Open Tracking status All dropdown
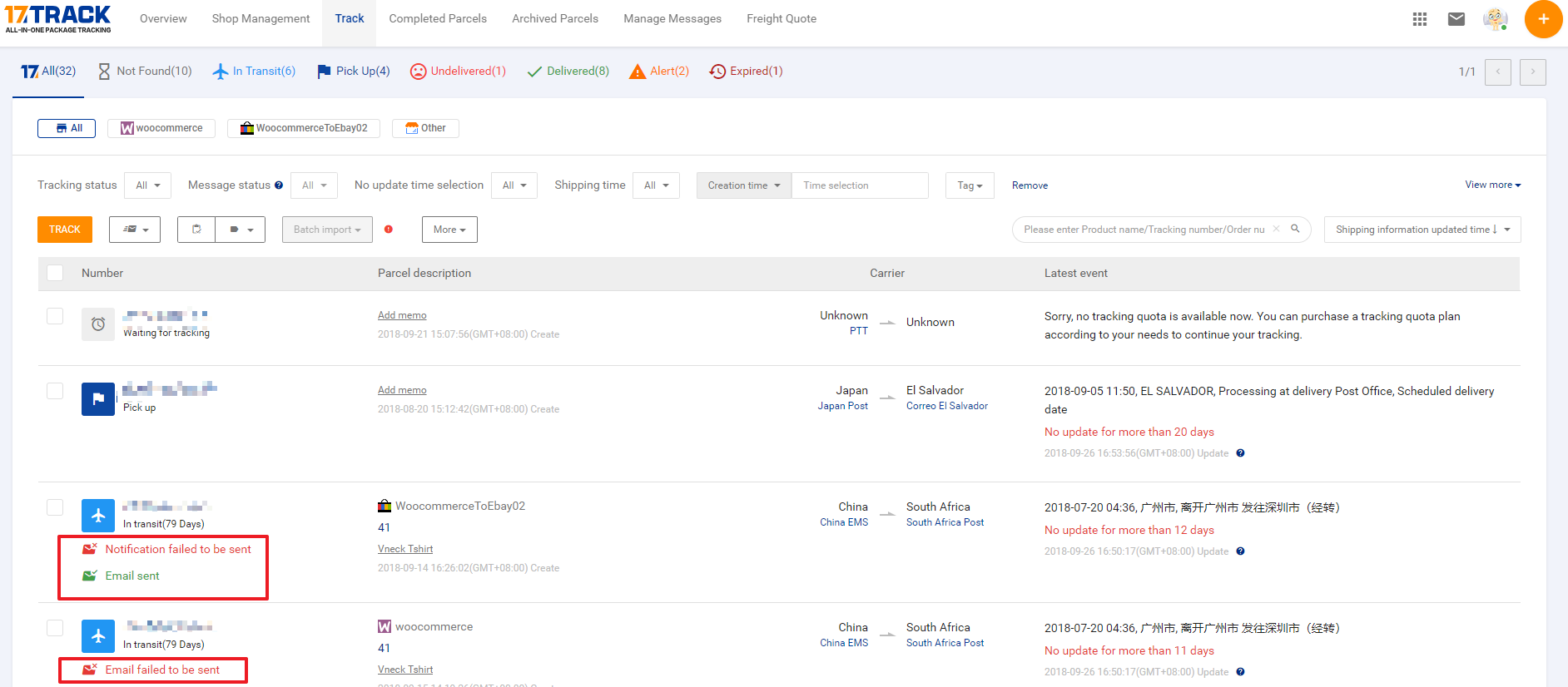 coord(147,185)
